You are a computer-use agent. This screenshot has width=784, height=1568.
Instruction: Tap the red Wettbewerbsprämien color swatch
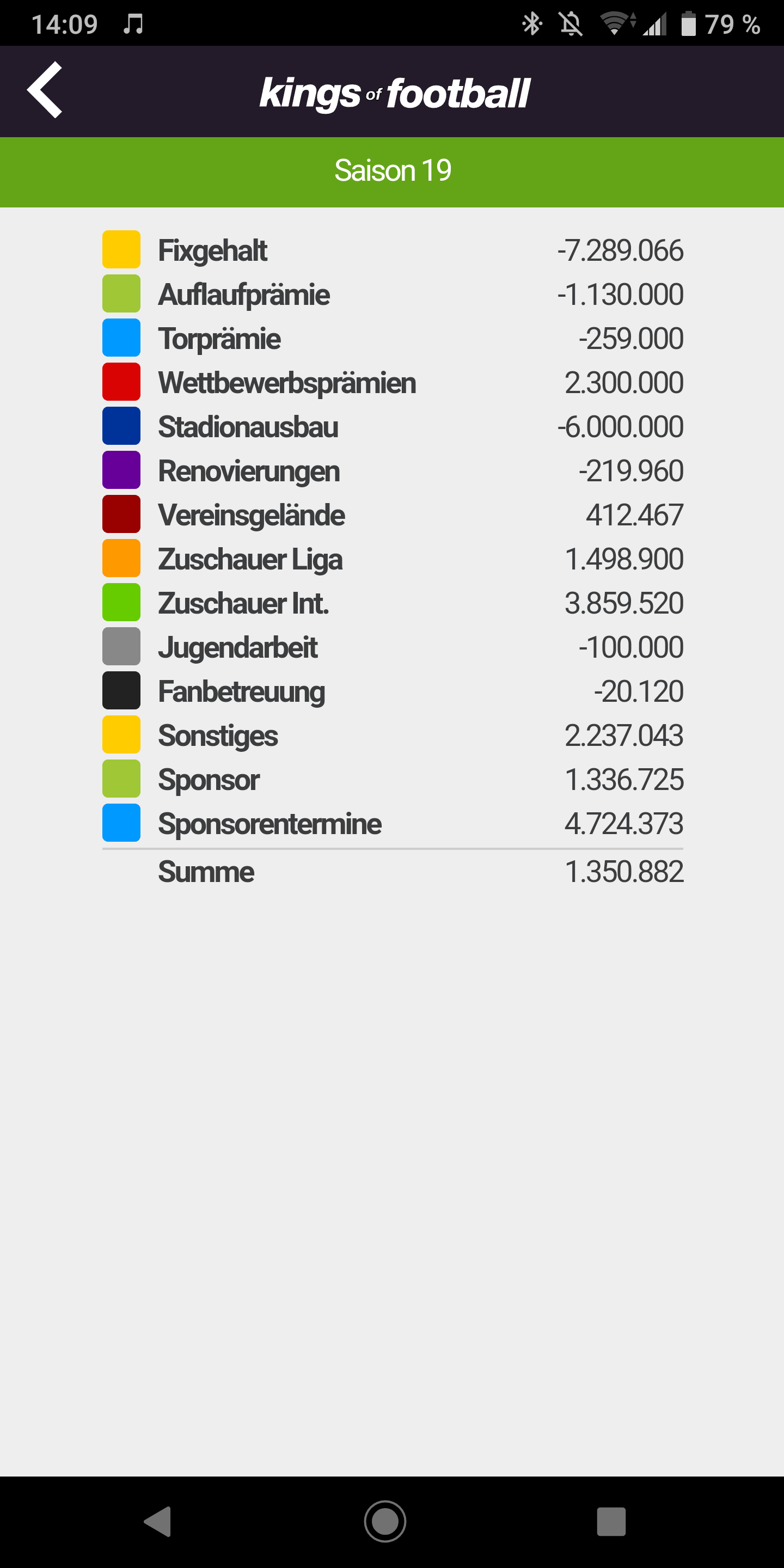121,382
